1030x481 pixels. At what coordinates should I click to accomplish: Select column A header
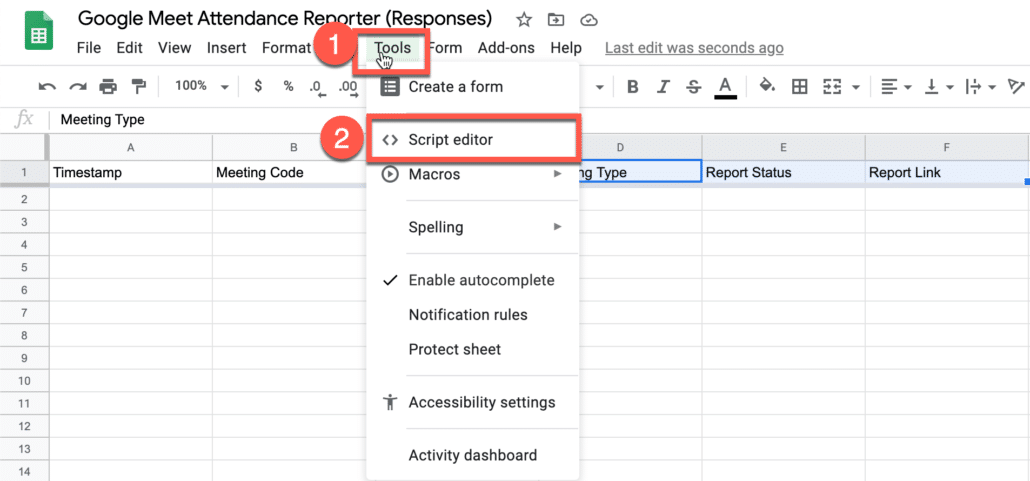131,148
